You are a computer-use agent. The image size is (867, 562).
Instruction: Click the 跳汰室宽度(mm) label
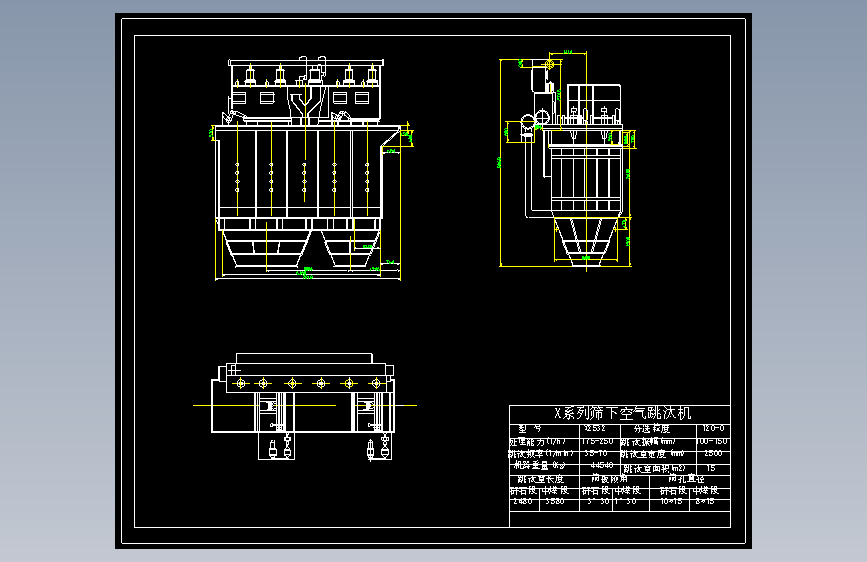(x=653, y=454)
